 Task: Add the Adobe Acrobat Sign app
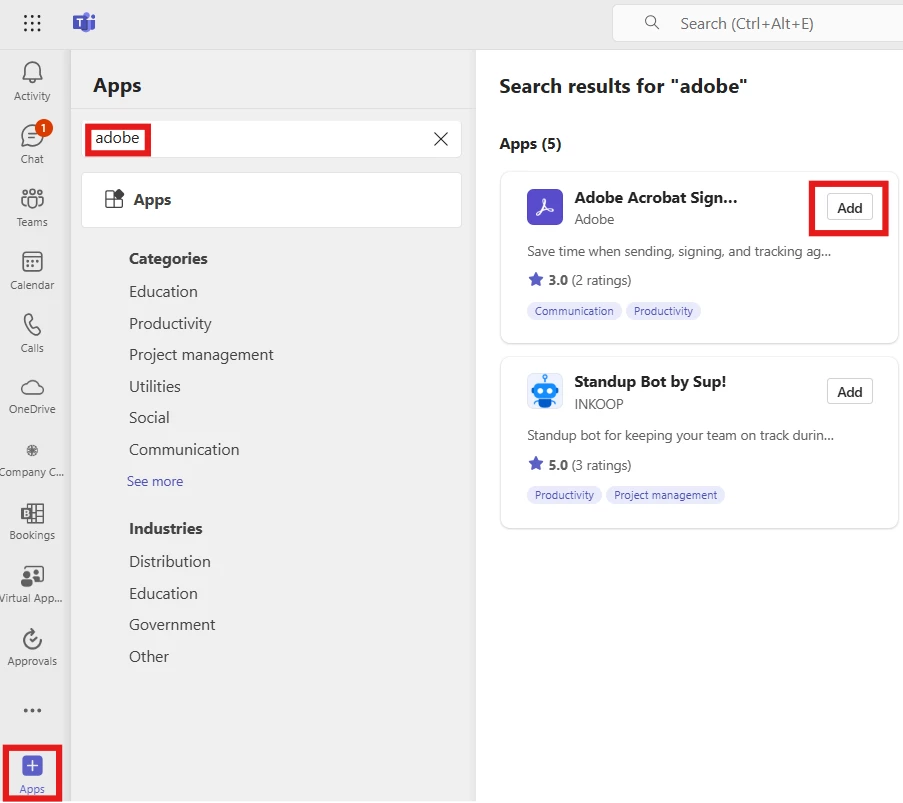pos(850,208)
